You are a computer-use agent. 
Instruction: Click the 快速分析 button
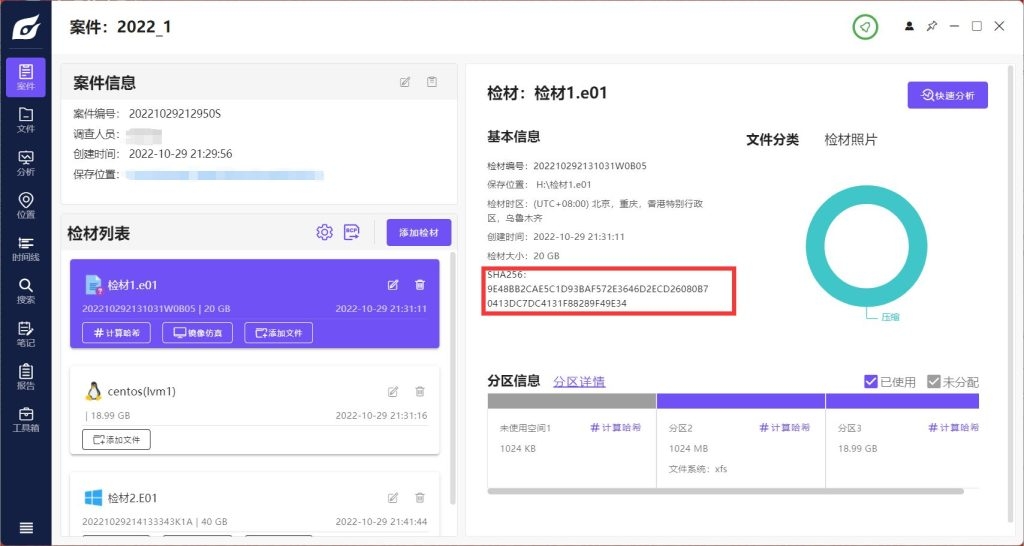[947, 95]
